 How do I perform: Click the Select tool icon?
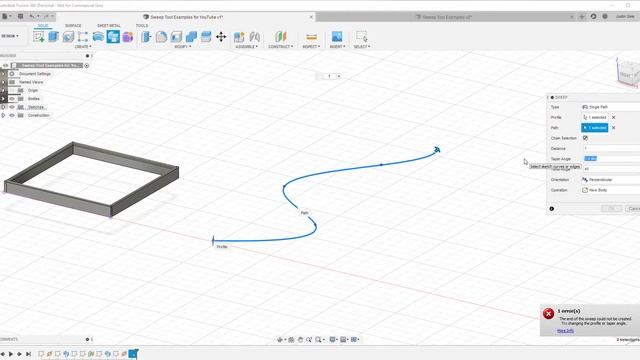point(362,37)
